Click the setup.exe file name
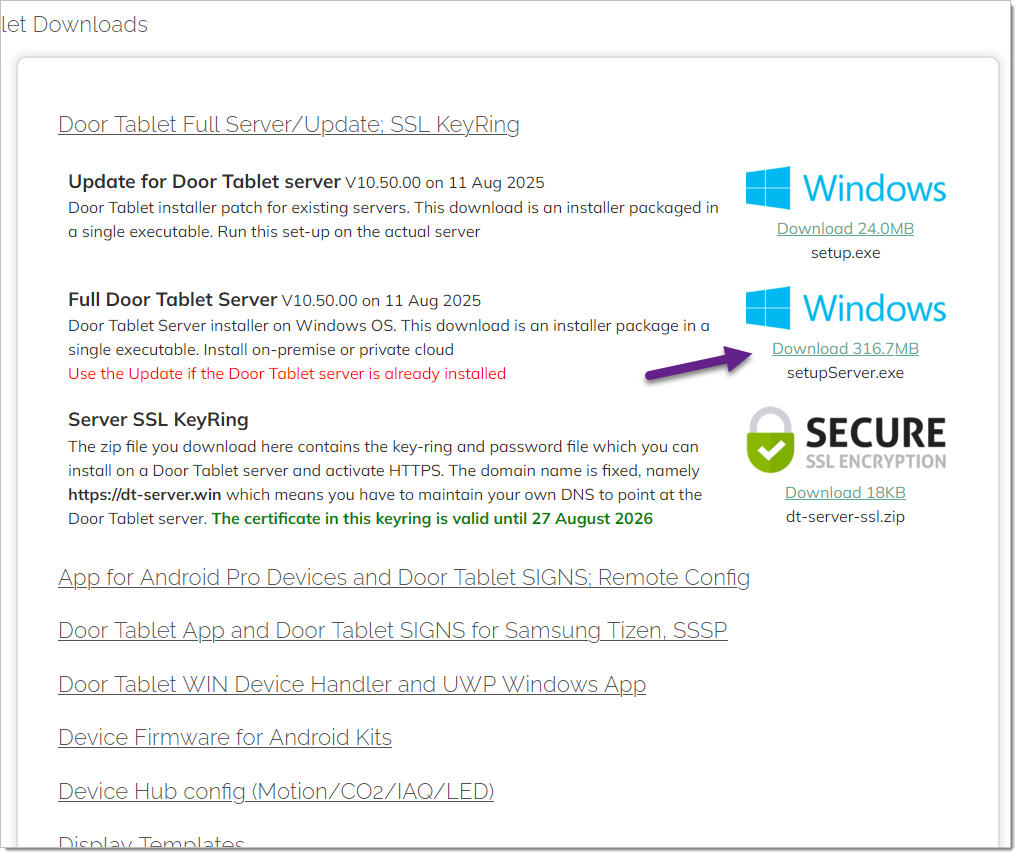Image resolution: width=1019 pixels, height=856 pixels. click(x=845, y=253)
